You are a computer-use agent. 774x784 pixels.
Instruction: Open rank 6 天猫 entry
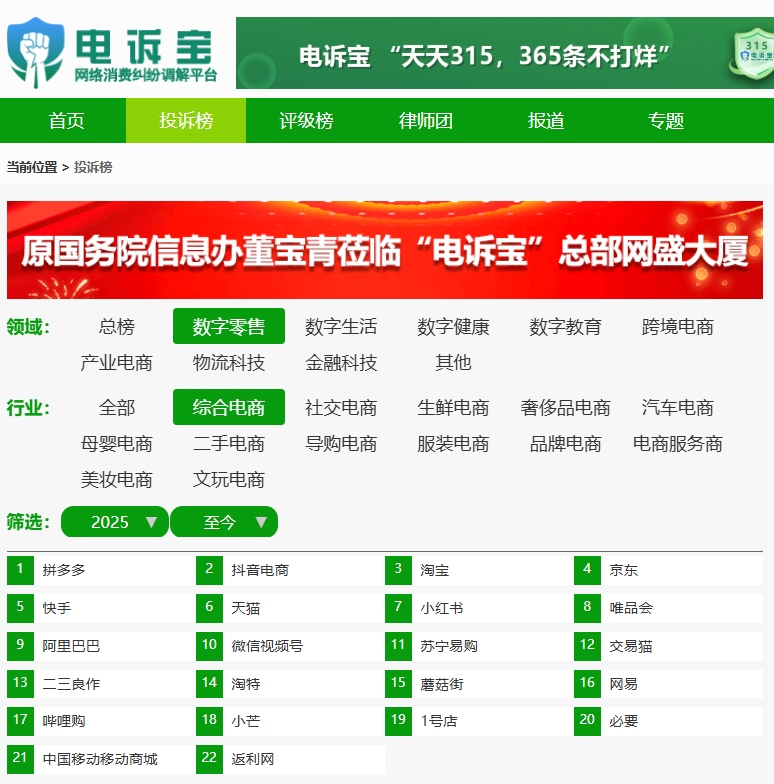point(290,608)
